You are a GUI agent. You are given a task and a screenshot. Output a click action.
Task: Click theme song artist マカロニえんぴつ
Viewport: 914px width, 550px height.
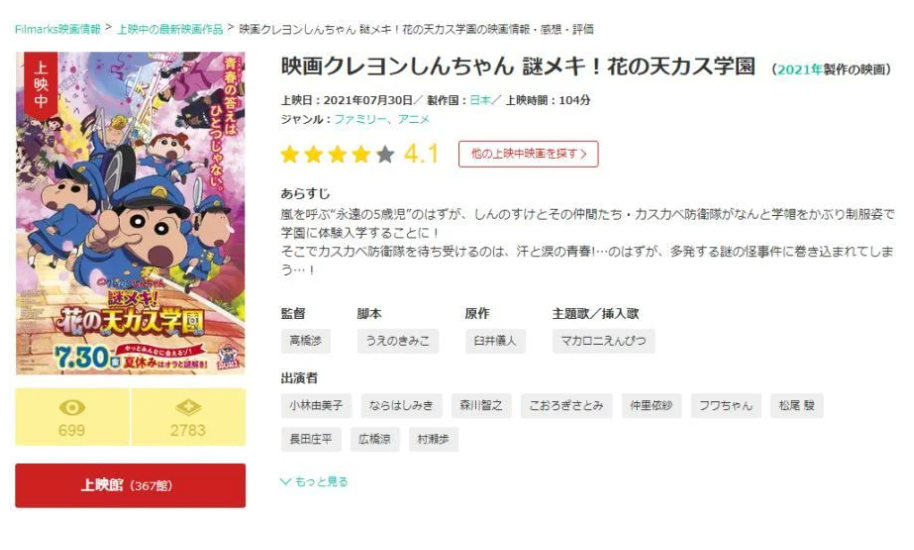point(603,341)
